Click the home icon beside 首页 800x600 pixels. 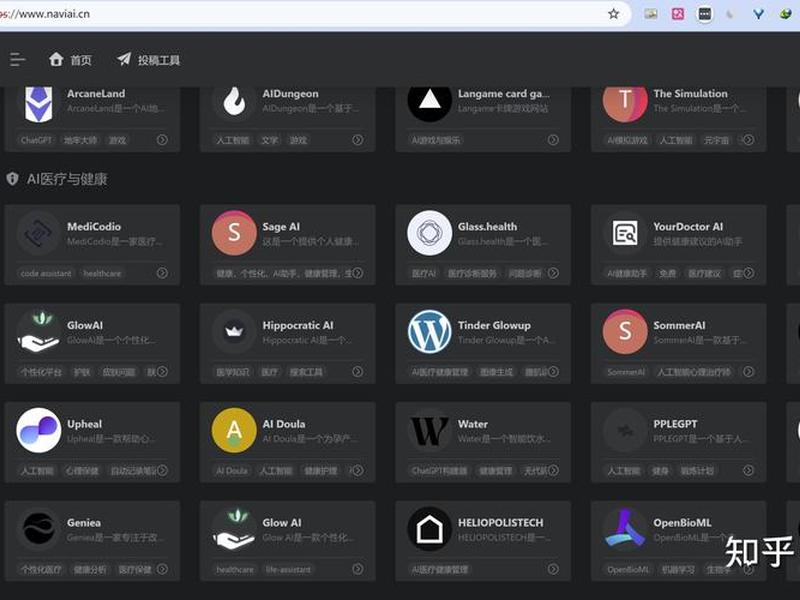coord(56,59)
